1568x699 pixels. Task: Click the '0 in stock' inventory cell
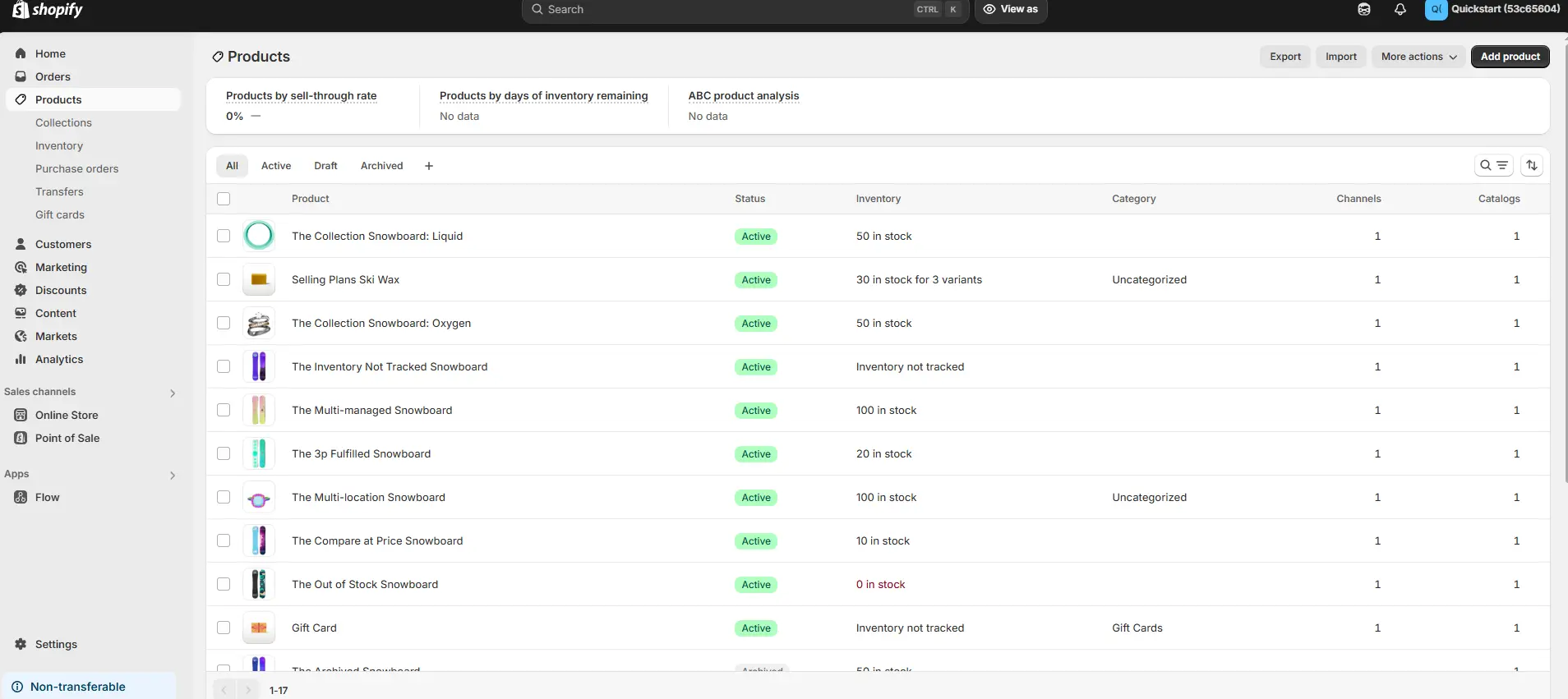coord(881,584)
